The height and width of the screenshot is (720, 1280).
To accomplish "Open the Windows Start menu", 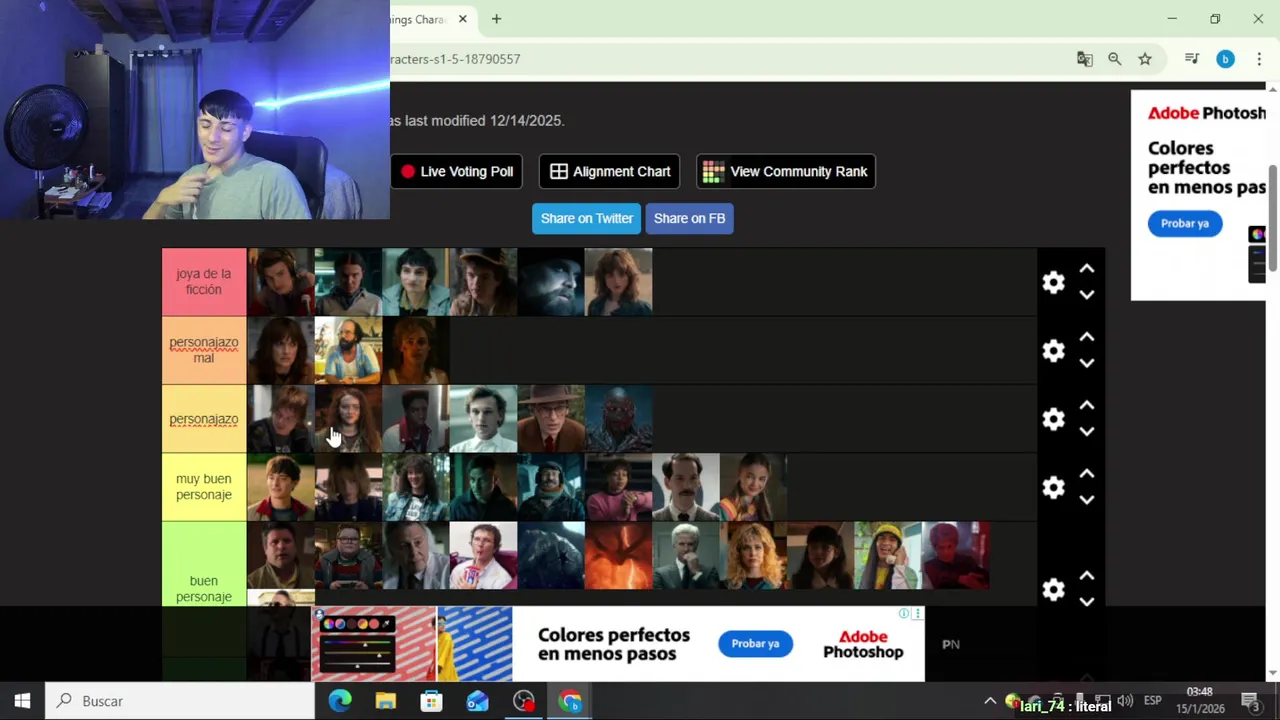I will pos(22,701).
